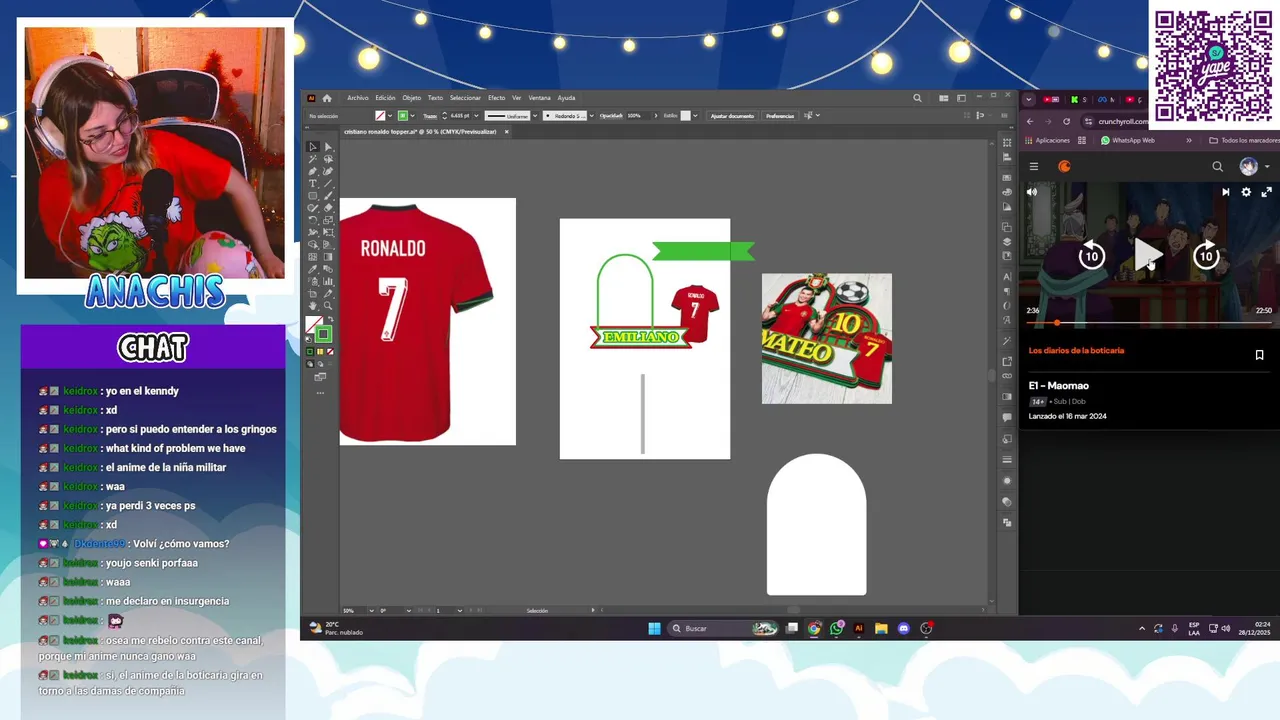Open the Edit Toolbar three-dots button

320,392
